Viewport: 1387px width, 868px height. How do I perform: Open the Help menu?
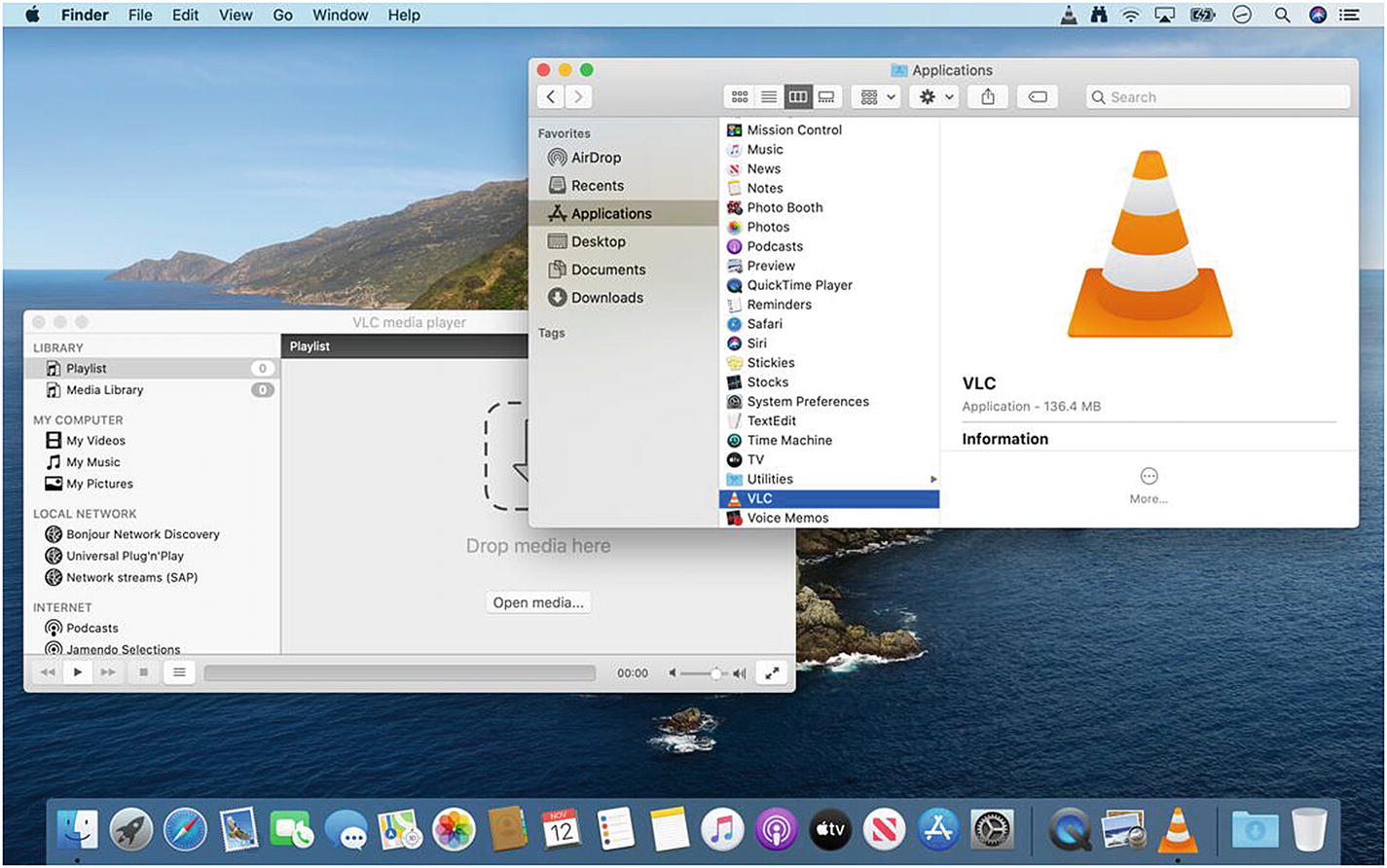click(x=404, y=15)
